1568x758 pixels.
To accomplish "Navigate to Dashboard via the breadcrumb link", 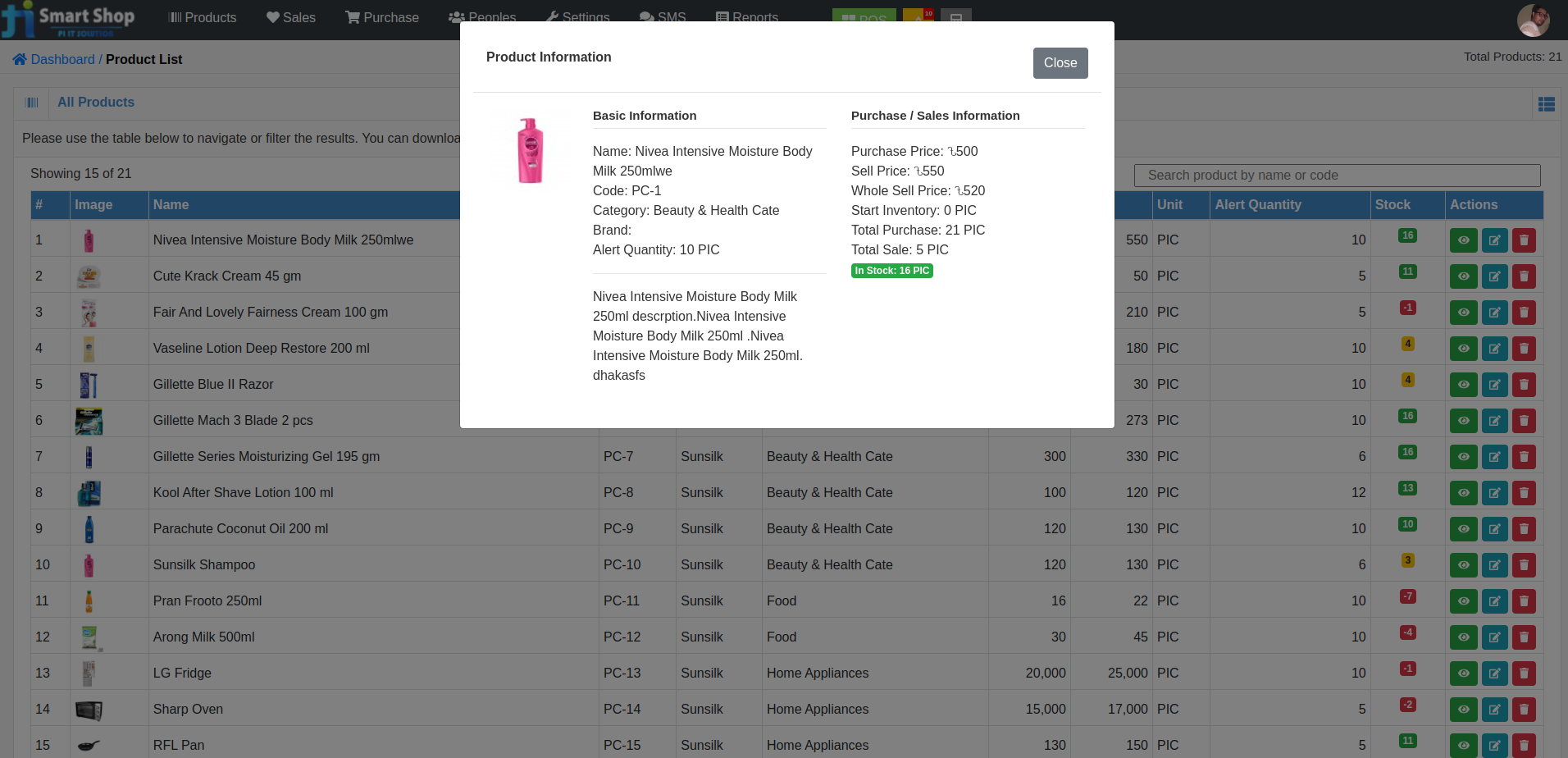I will click(62, 59).
